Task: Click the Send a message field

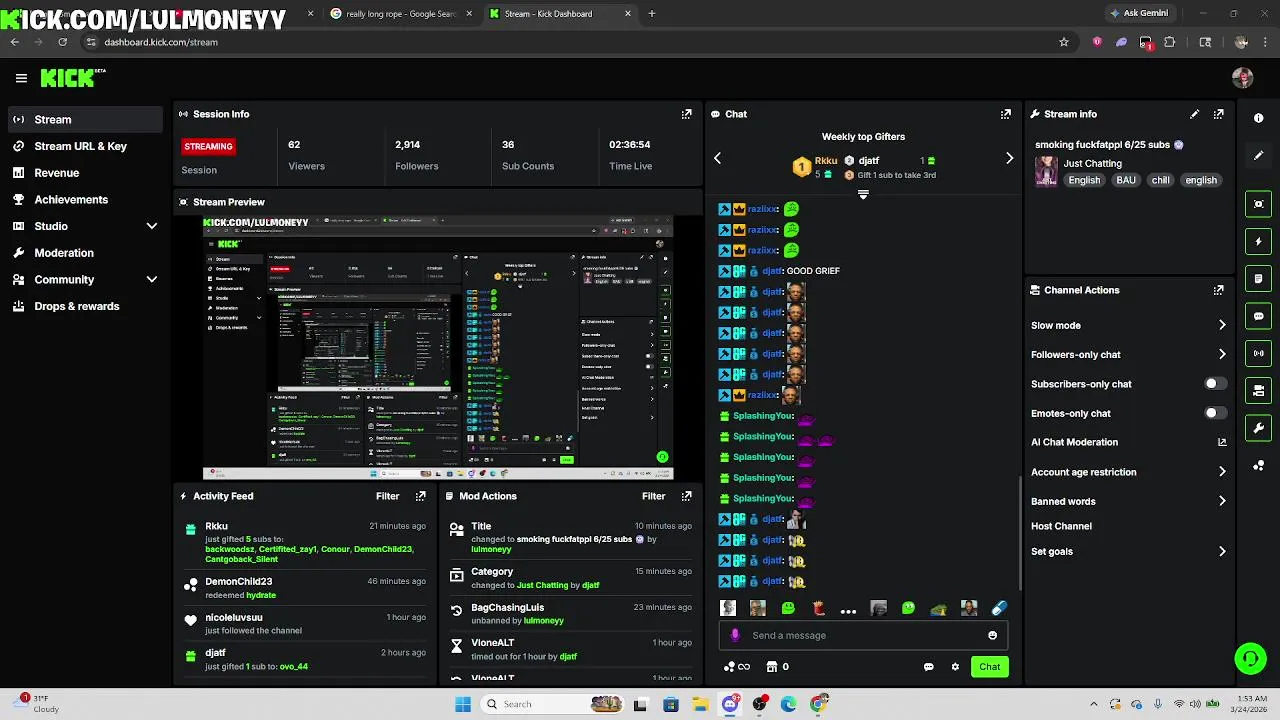Action: 862,635
